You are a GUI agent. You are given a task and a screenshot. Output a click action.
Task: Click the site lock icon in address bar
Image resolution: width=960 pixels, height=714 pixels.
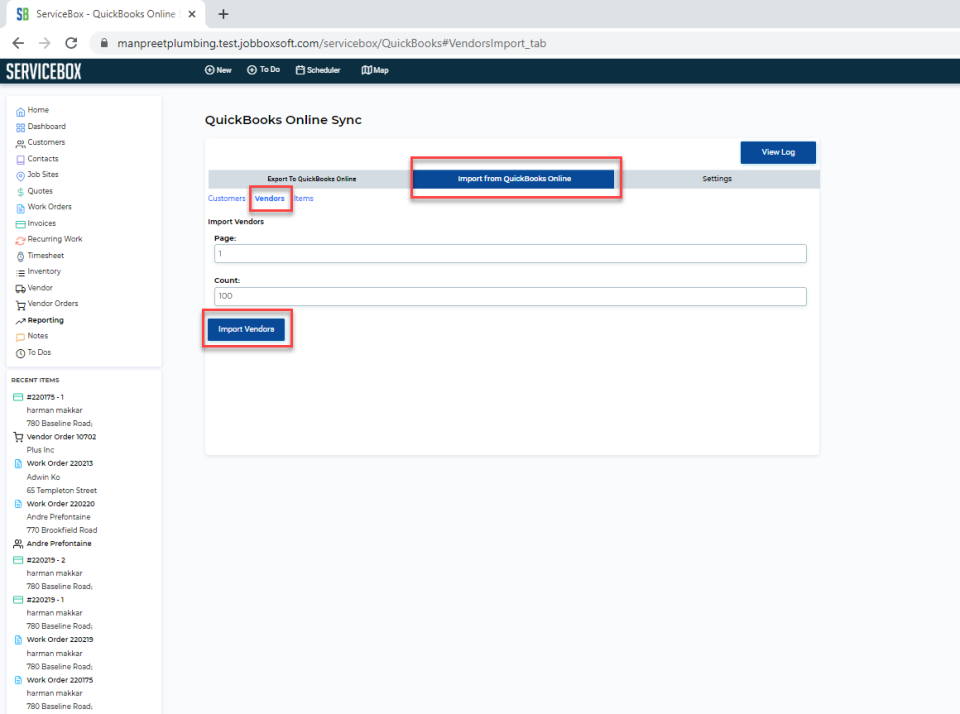point(104,43)
